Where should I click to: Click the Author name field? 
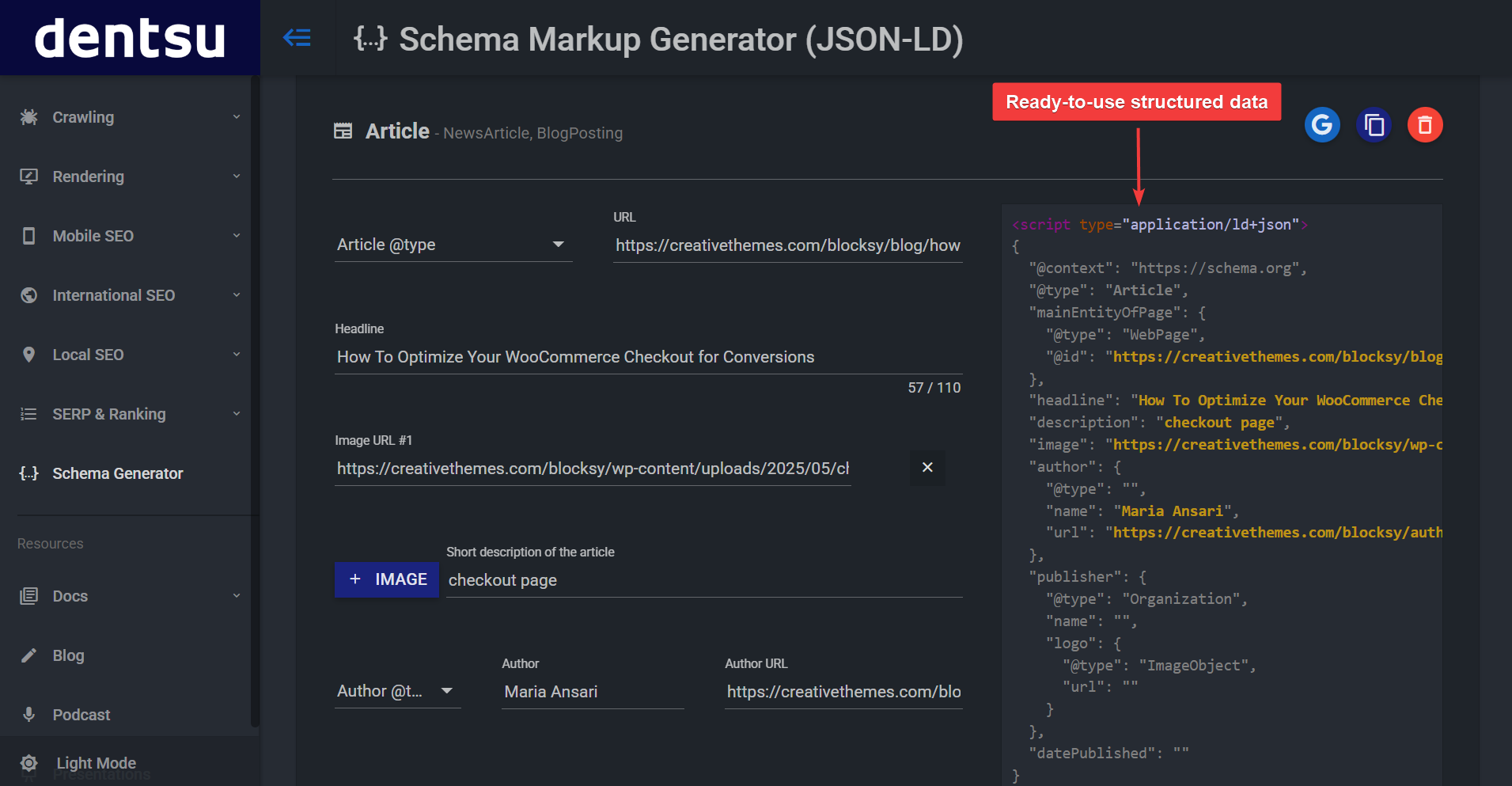coord(593,692)
